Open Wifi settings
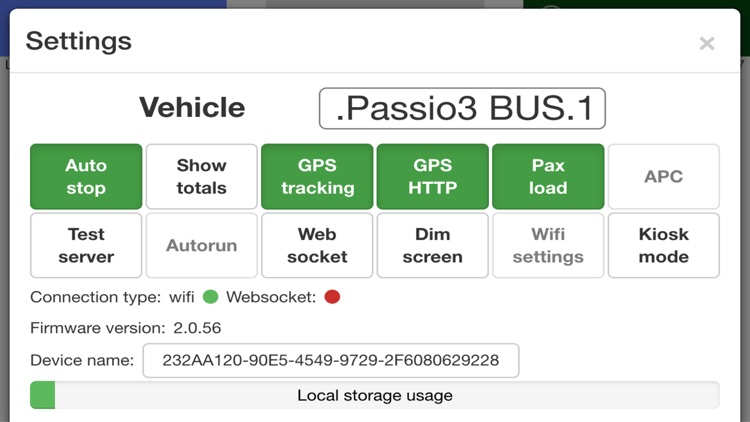750x422 pixels. [548, 245]
